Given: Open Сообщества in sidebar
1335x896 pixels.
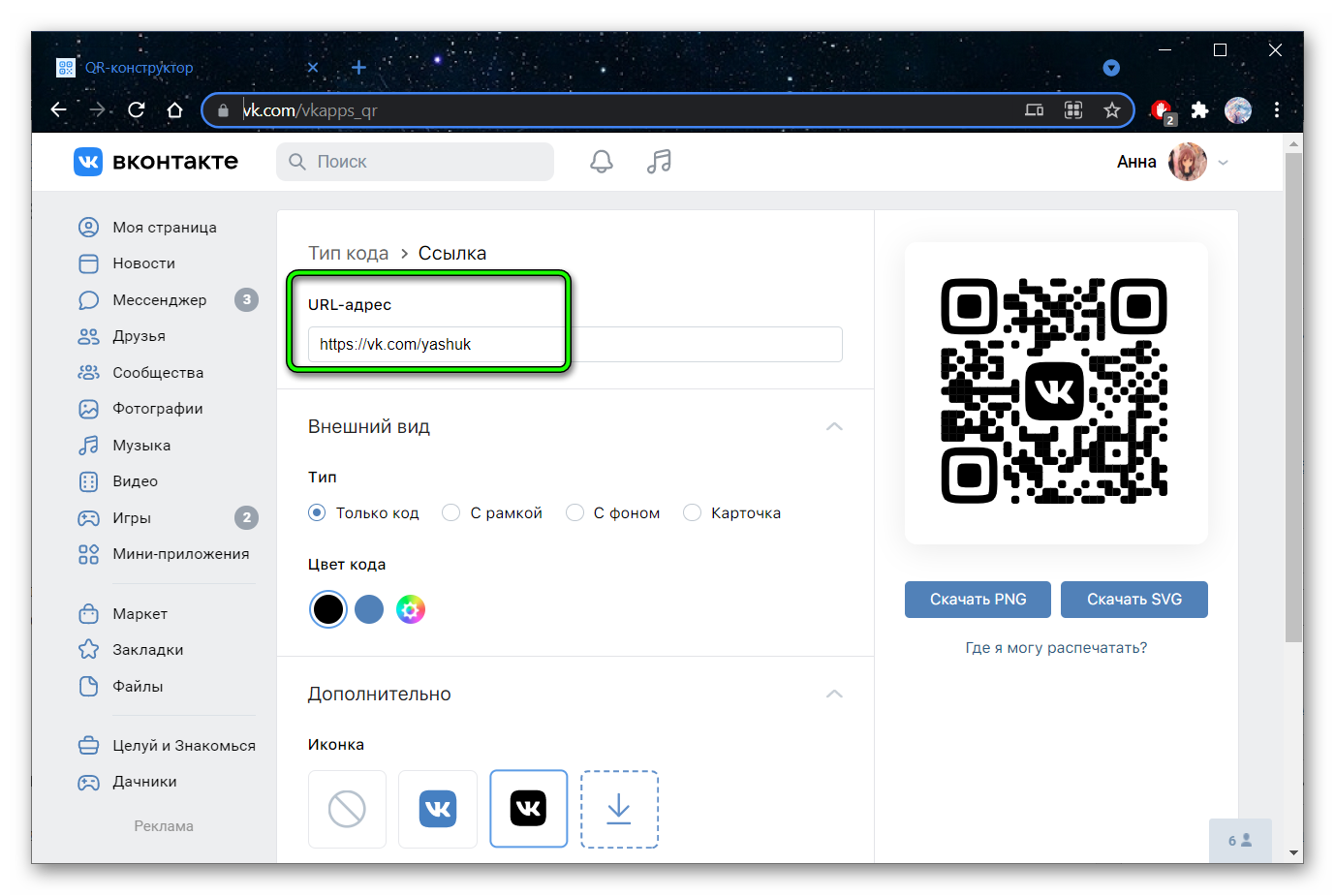Looking at the screenshot, I should pos(157,373).
